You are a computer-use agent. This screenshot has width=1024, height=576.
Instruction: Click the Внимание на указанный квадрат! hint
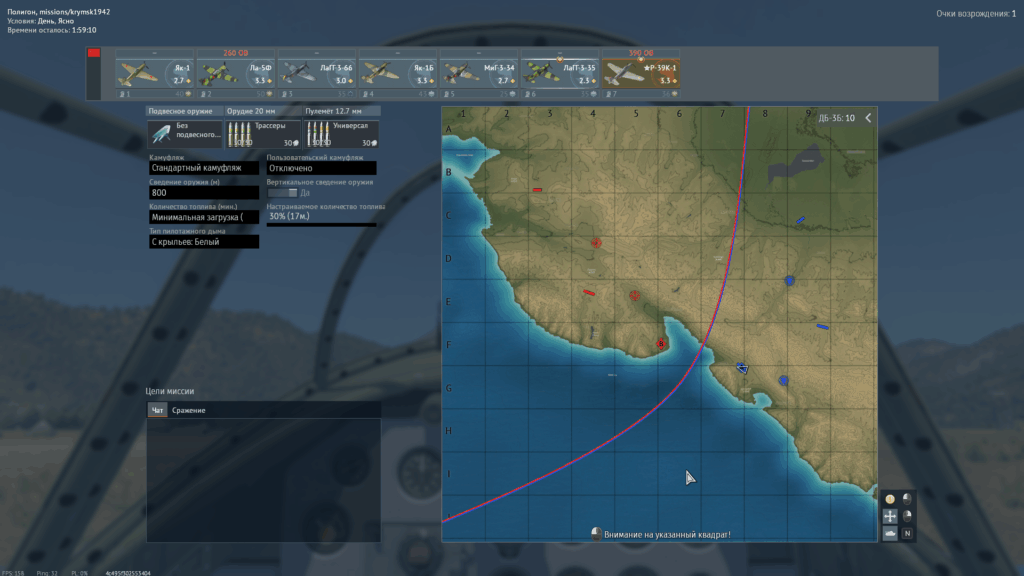tap(667, 534)
